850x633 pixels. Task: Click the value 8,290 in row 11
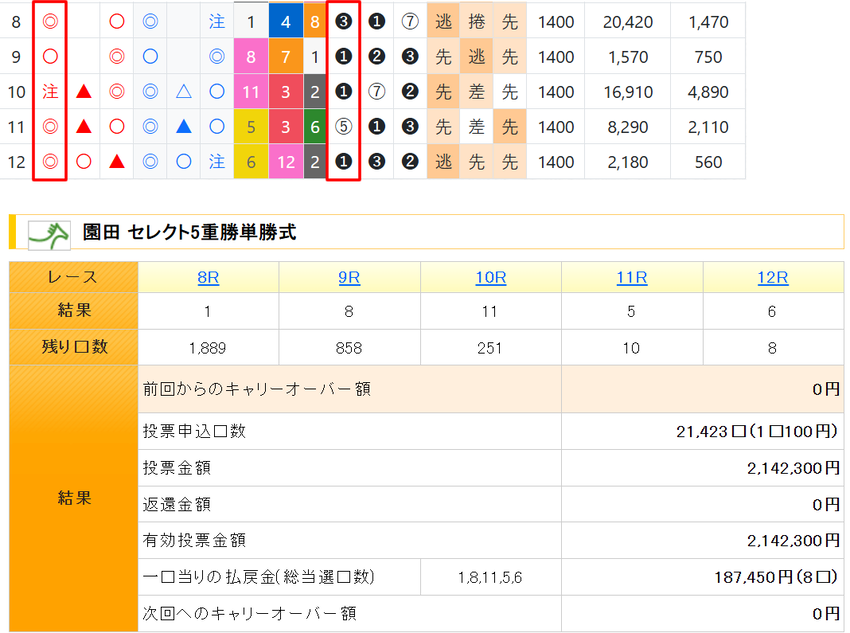[628, 127]
